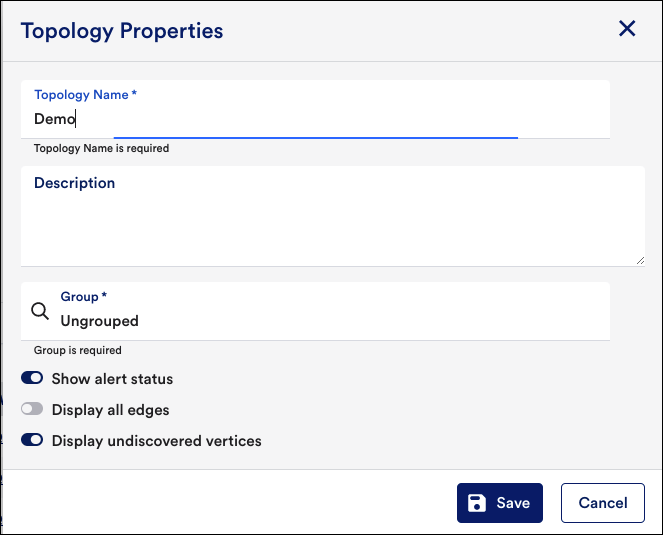Image resolution: width=663 pixels, height=535 pixels.
Task: Cancel the topology properties changes
Action: [603, 503]
